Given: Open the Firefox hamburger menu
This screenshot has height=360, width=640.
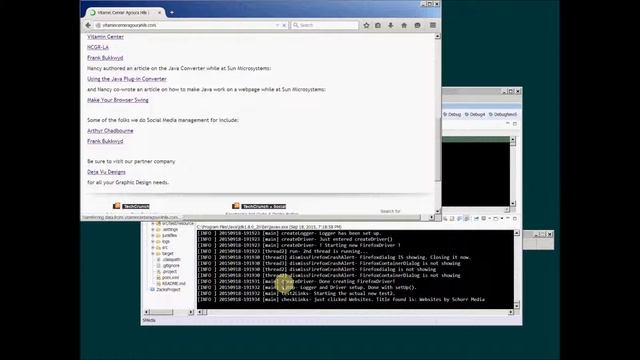Looking at the screenshot, I should pos(433,25).
